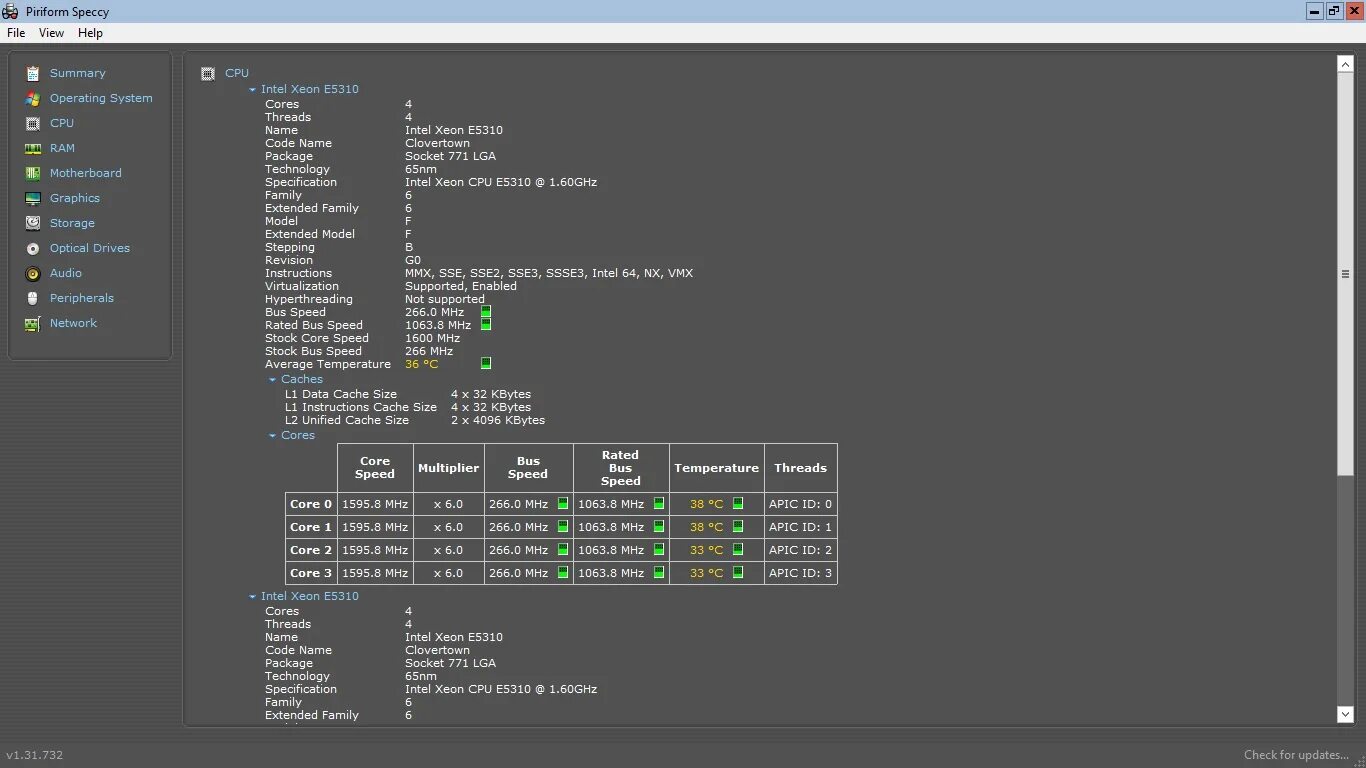The width and height of the screenshot is (1366, 768).
Task: Open the Optical Drives section label
Action: pos(90,248)
